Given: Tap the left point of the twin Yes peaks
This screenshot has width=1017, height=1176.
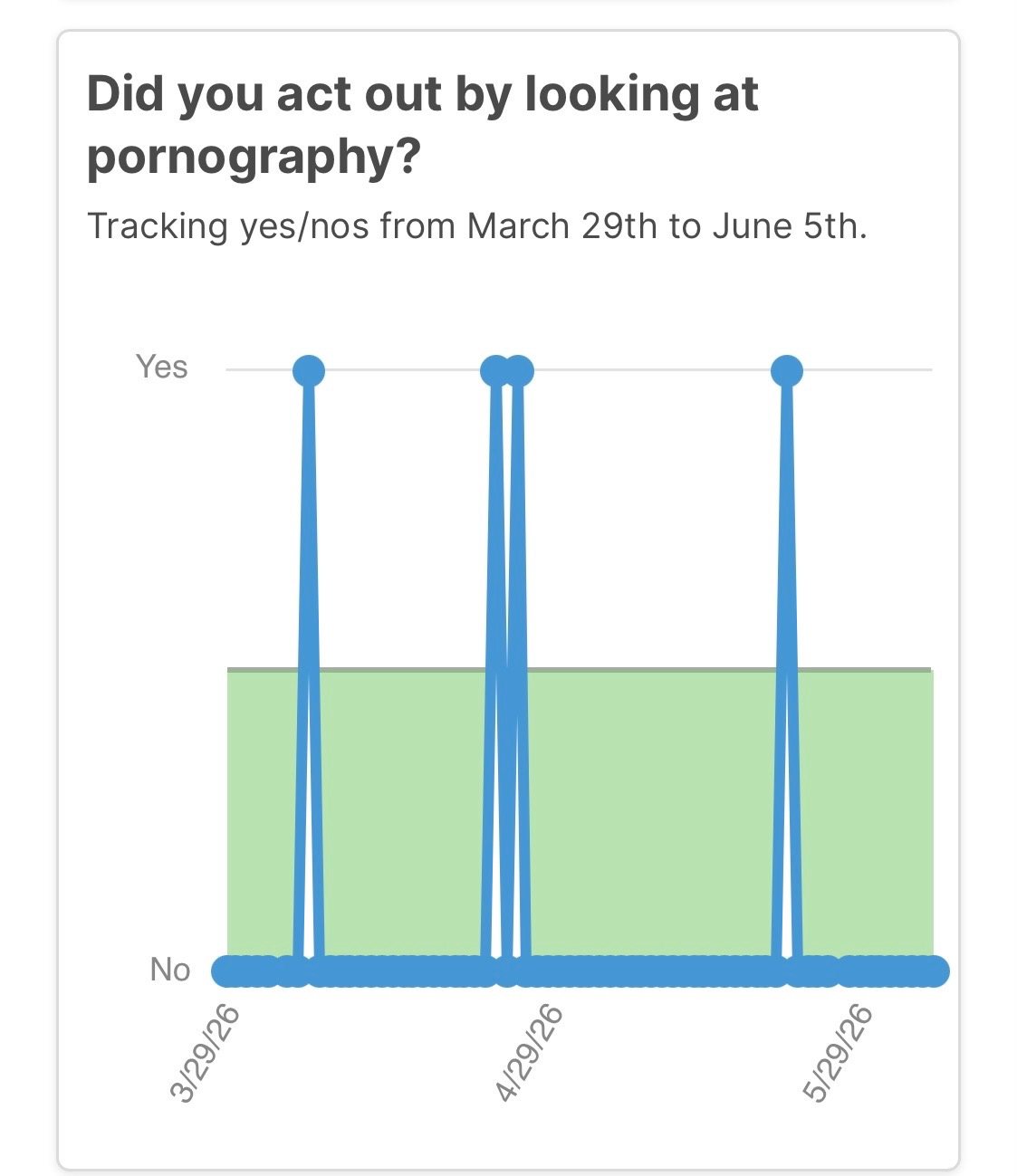Looking at the screenshot, I should [x=495, y=370].
